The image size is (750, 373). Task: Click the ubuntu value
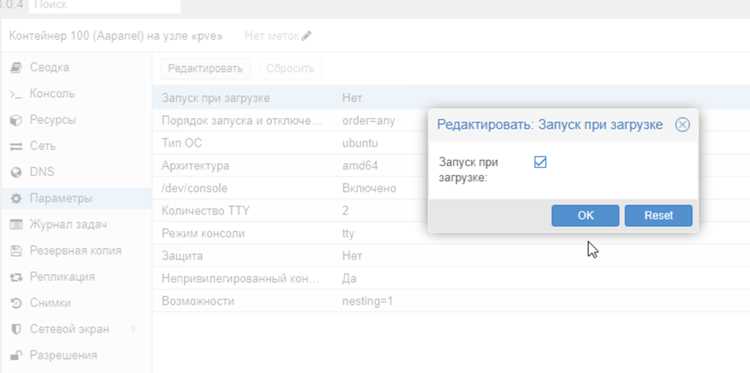tap(360, 143)
